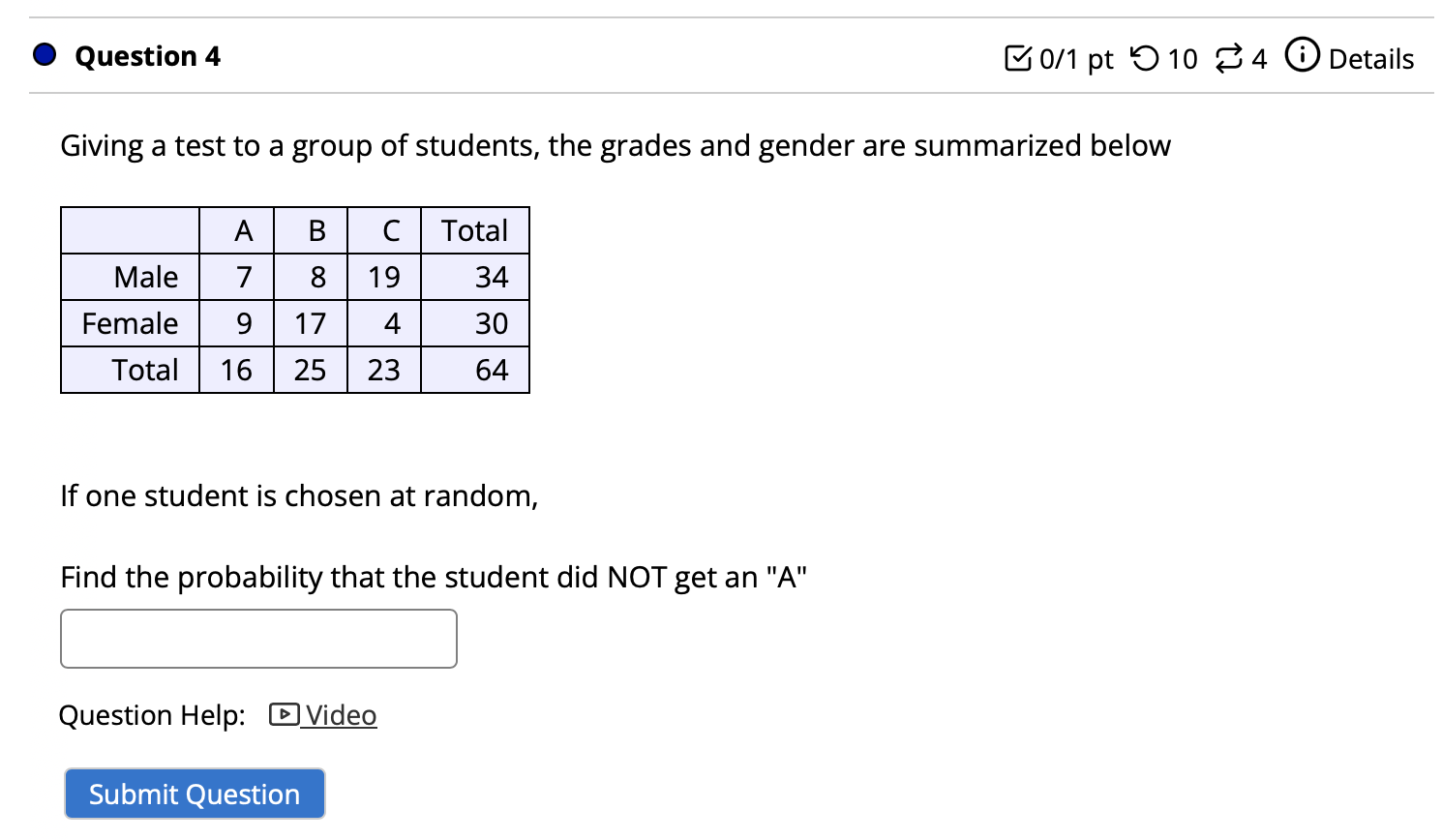Expand Question Help resources
The image size is (1442, 840).
click(340, 715)
